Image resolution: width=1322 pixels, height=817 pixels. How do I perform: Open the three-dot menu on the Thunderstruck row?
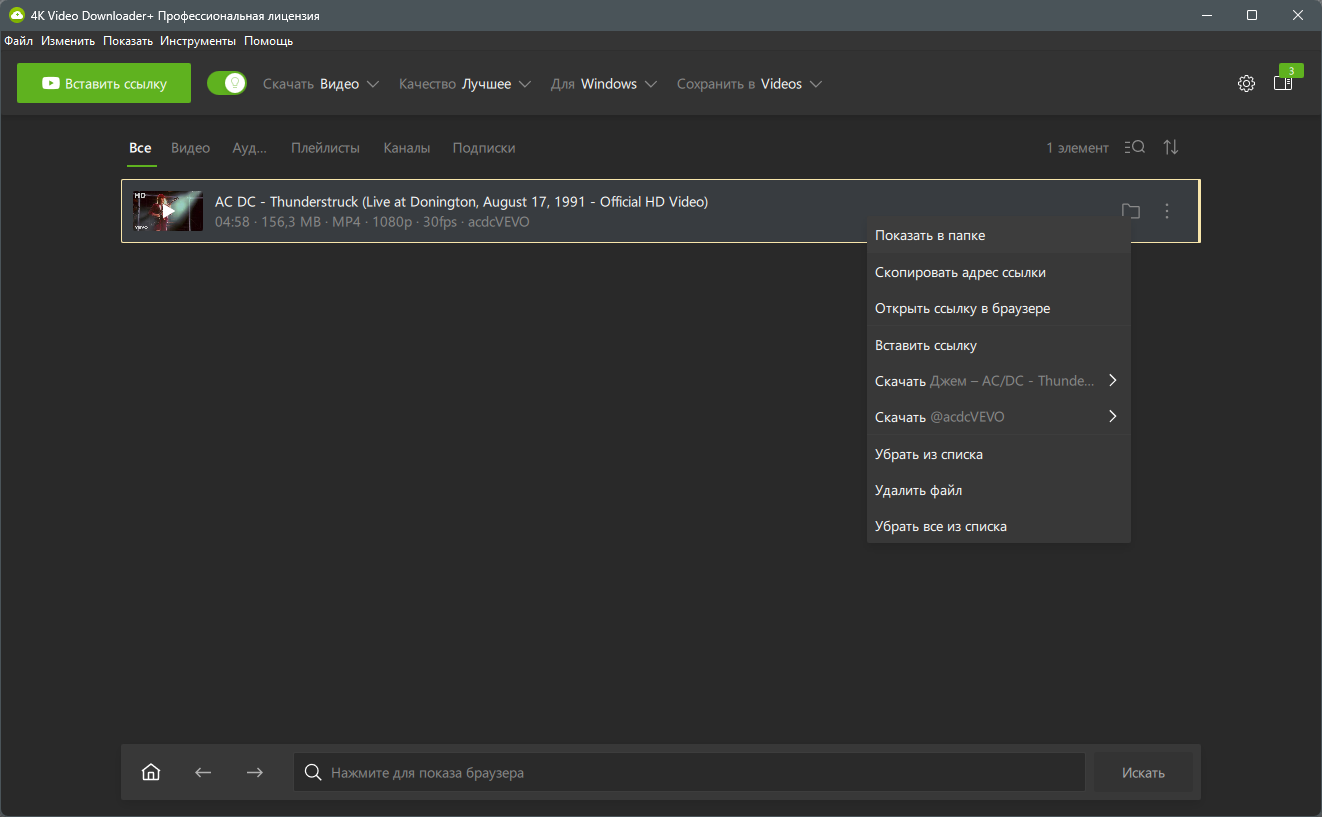(x=1167, y=211)
